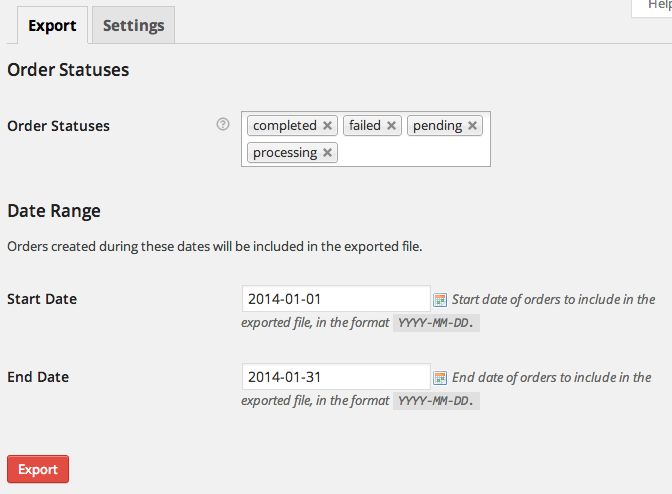
Task: Click empty area of Order Statuses multiselect box
Action: (414, 153)
